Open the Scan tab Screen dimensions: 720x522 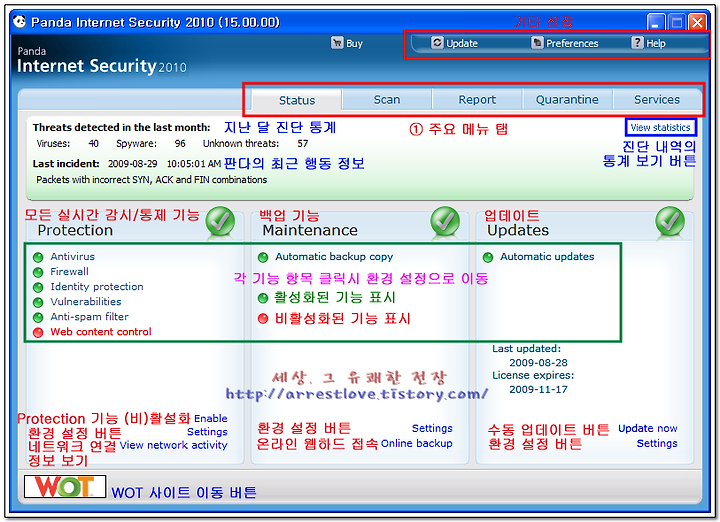point(387,99)
